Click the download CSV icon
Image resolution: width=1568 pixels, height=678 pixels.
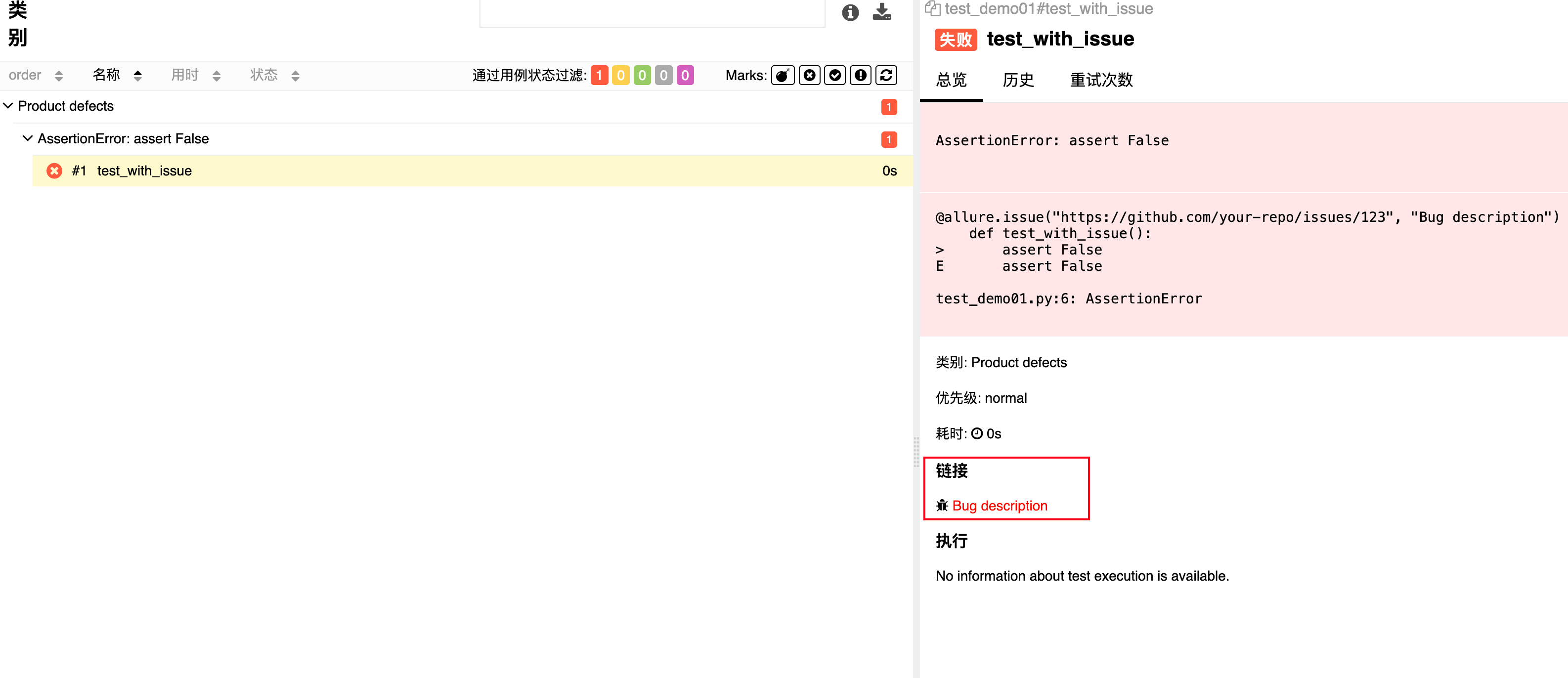(x=881, y=12)
